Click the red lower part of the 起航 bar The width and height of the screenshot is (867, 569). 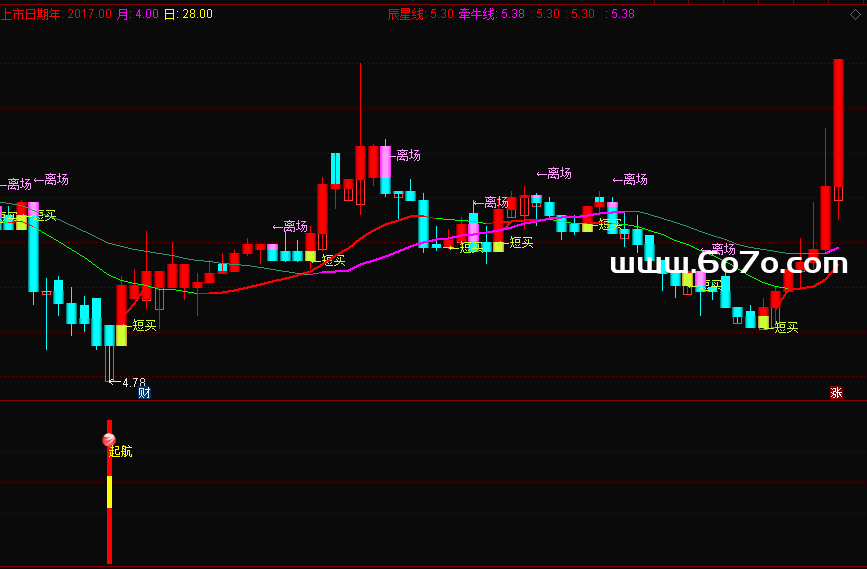point(109,535)
